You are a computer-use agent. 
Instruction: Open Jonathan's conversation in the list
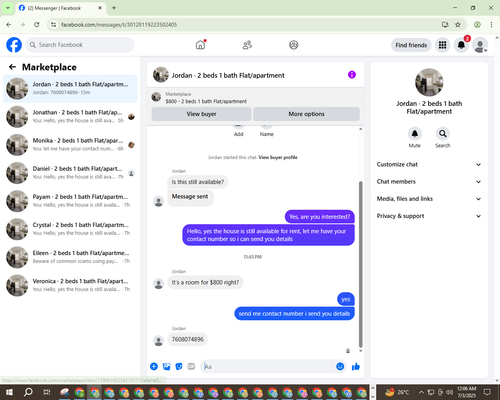pyautogui.click(x=70, y=117)
